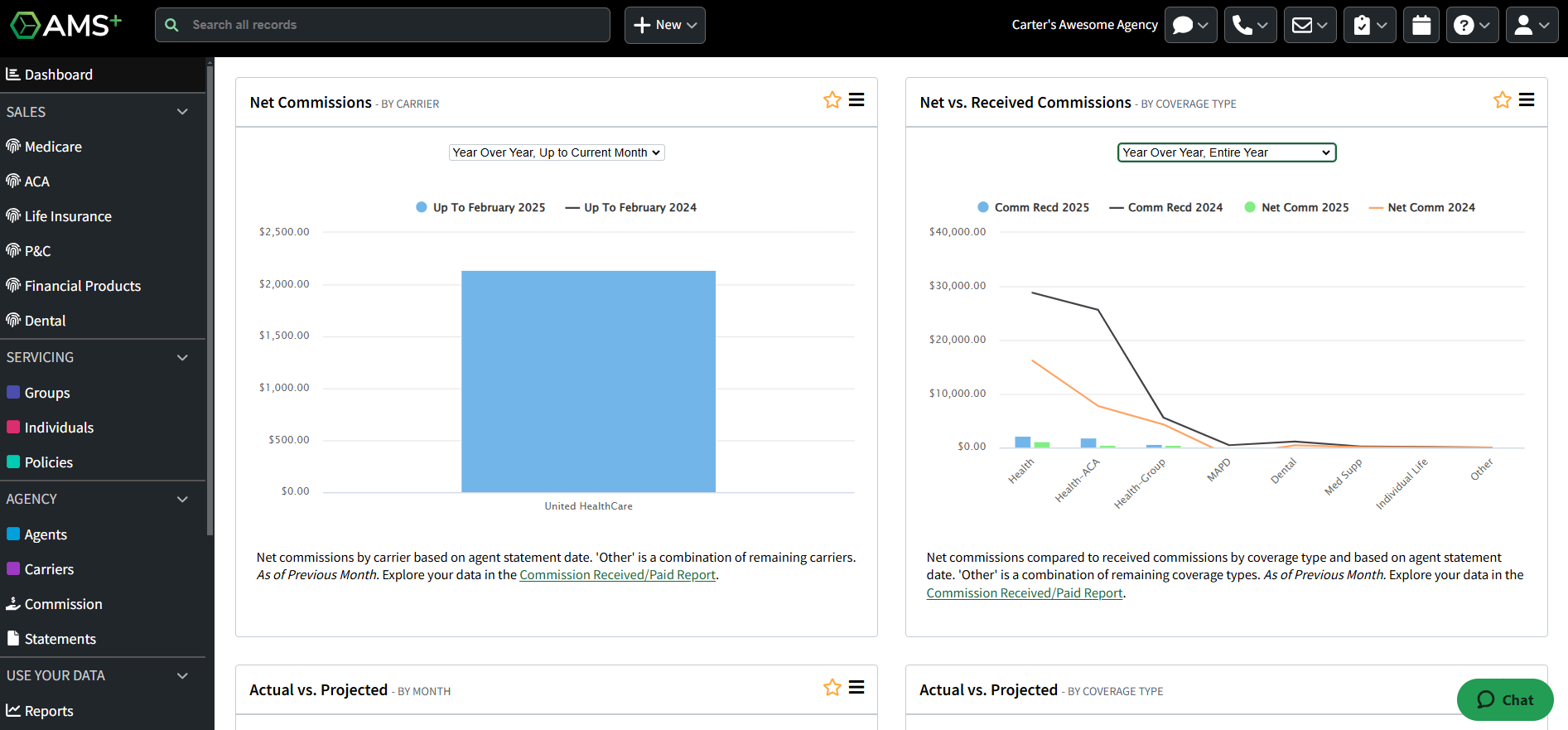The image size is (1568, 730).
Task: Open the tasks clipboard icon menu
Action: pyautogui.click(x=1369, y=25)
